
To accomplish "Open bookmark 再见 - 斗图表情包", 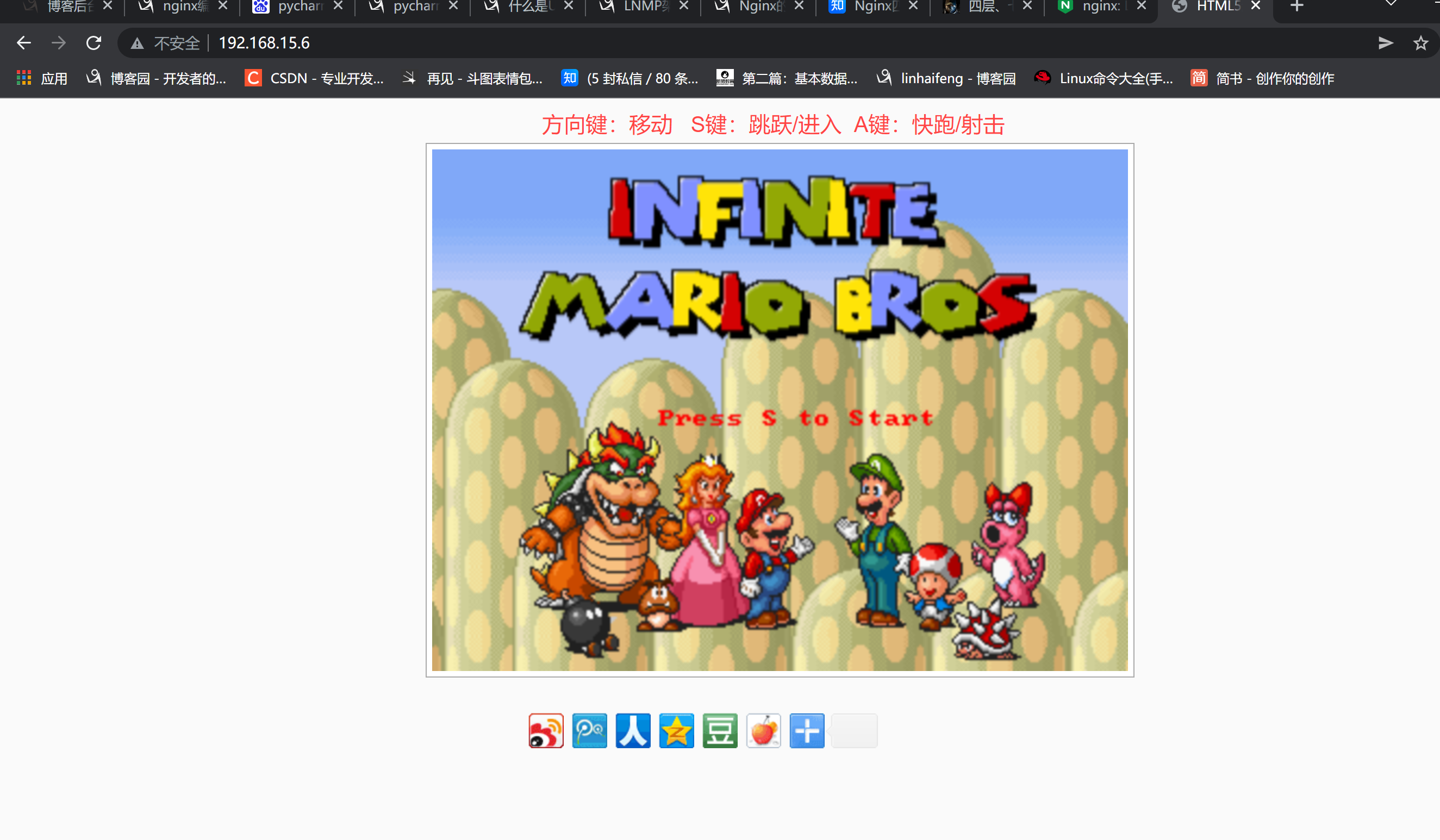I will (472, 78).
